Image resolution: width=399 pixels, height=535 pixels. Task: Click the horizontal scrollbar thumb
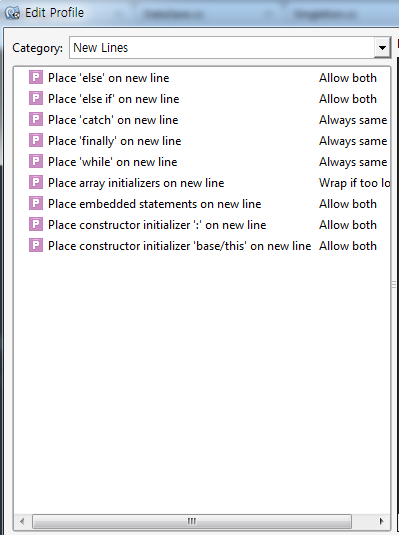click(192, 521)
